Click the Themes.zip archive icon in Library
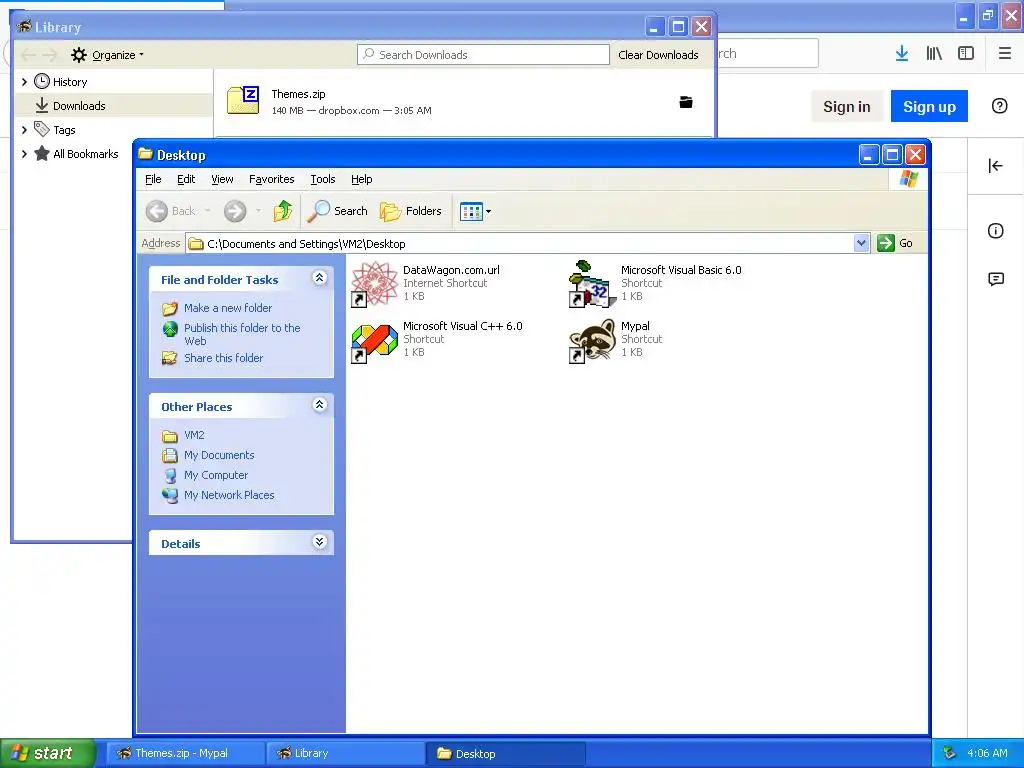 point(243,100)
